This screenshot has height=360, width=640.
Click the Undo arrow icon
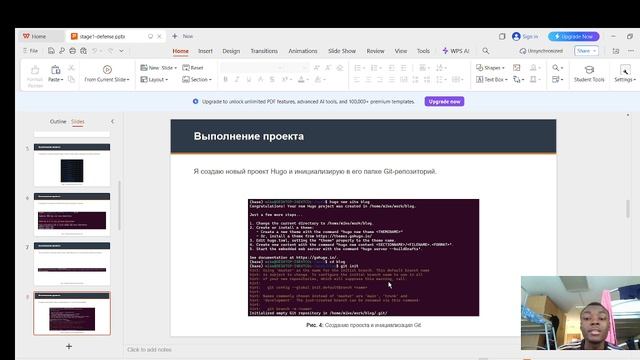point(95,51)
